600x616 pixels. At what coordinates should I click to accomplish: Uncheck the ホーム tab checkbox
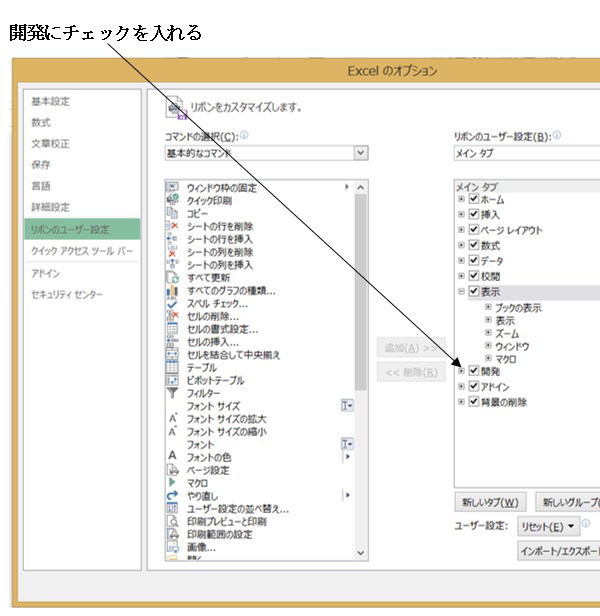[x=474, y=199]
